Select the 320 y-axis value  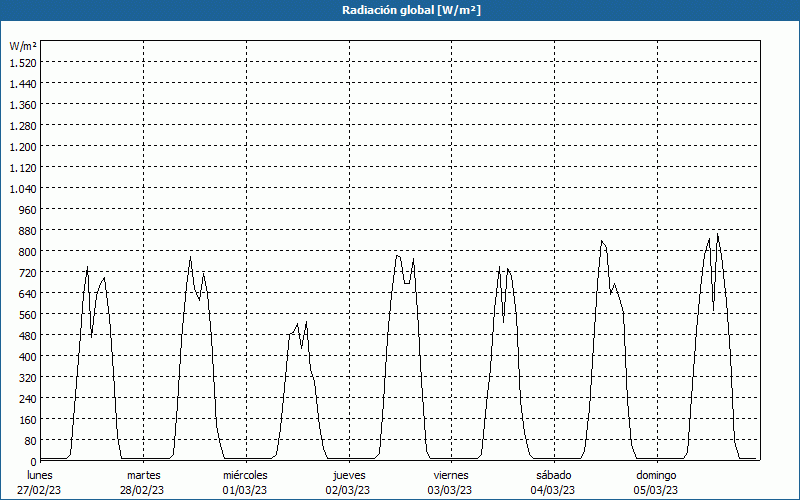click(28, 378)
